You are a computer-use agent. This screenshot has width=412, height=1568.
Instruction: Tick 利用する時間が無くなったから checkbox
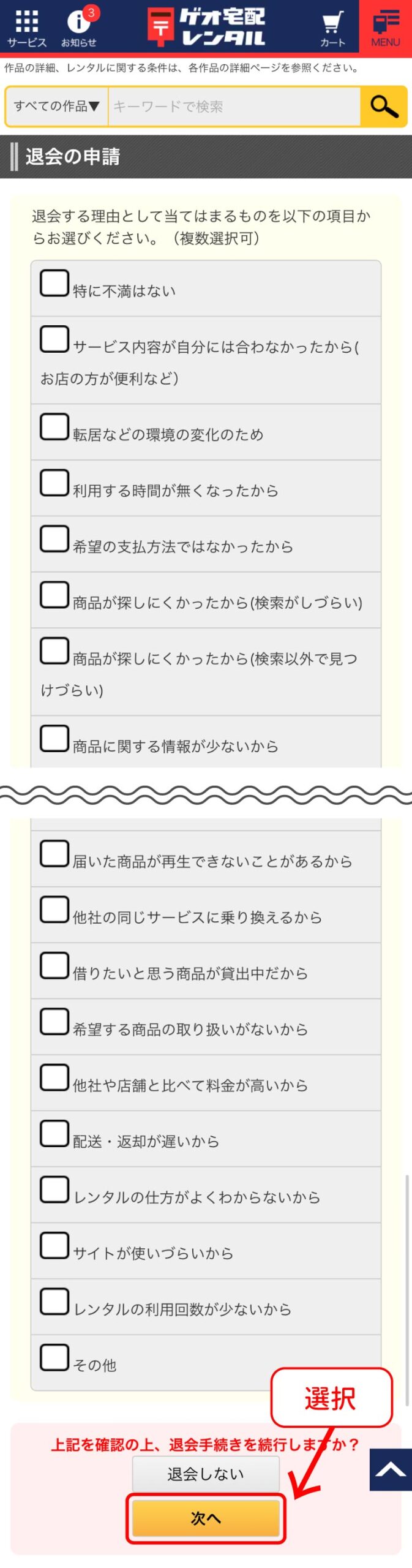(54, 483)
